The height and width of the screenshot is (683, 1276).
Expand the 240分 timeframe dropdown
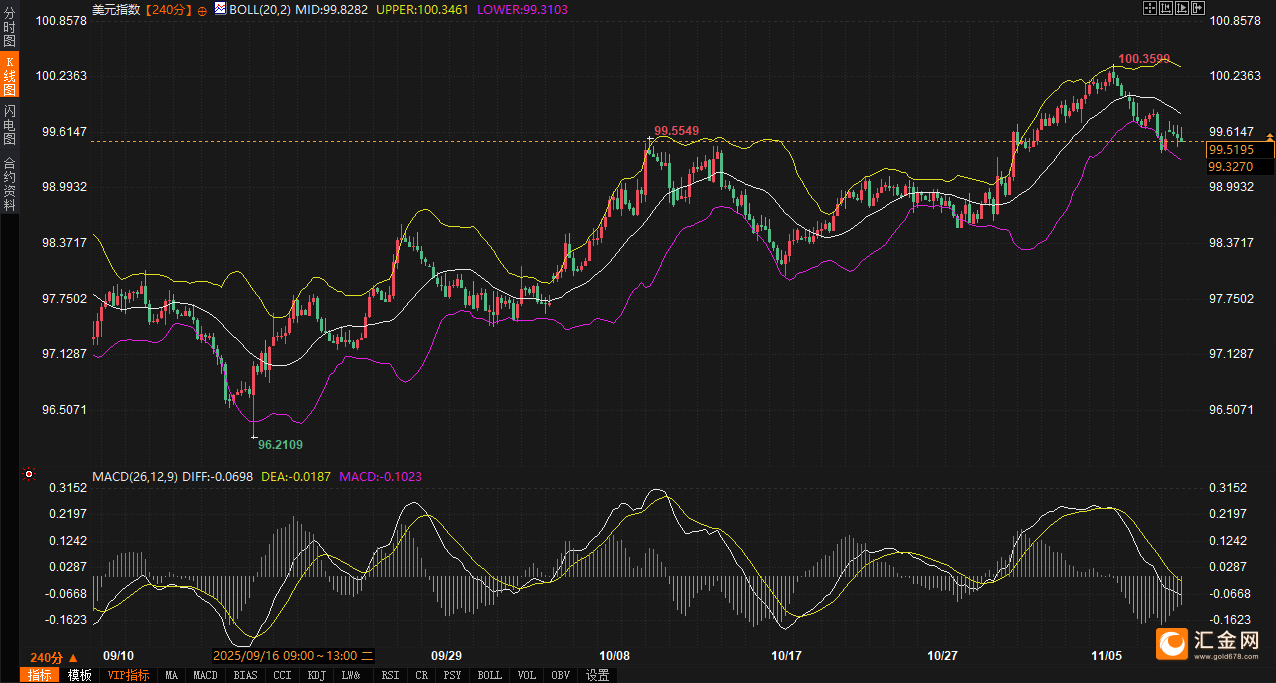[x=54, y=657]
